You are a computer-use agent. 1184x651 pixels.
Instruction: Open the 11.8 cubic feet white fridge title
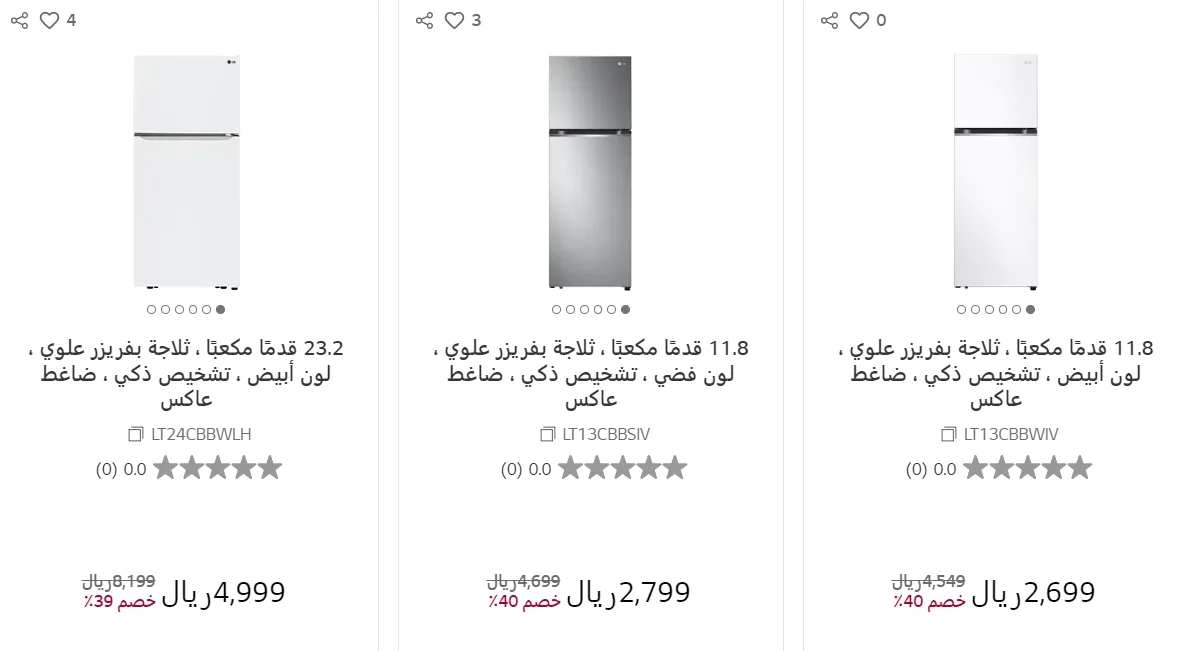tap(996, 374)
